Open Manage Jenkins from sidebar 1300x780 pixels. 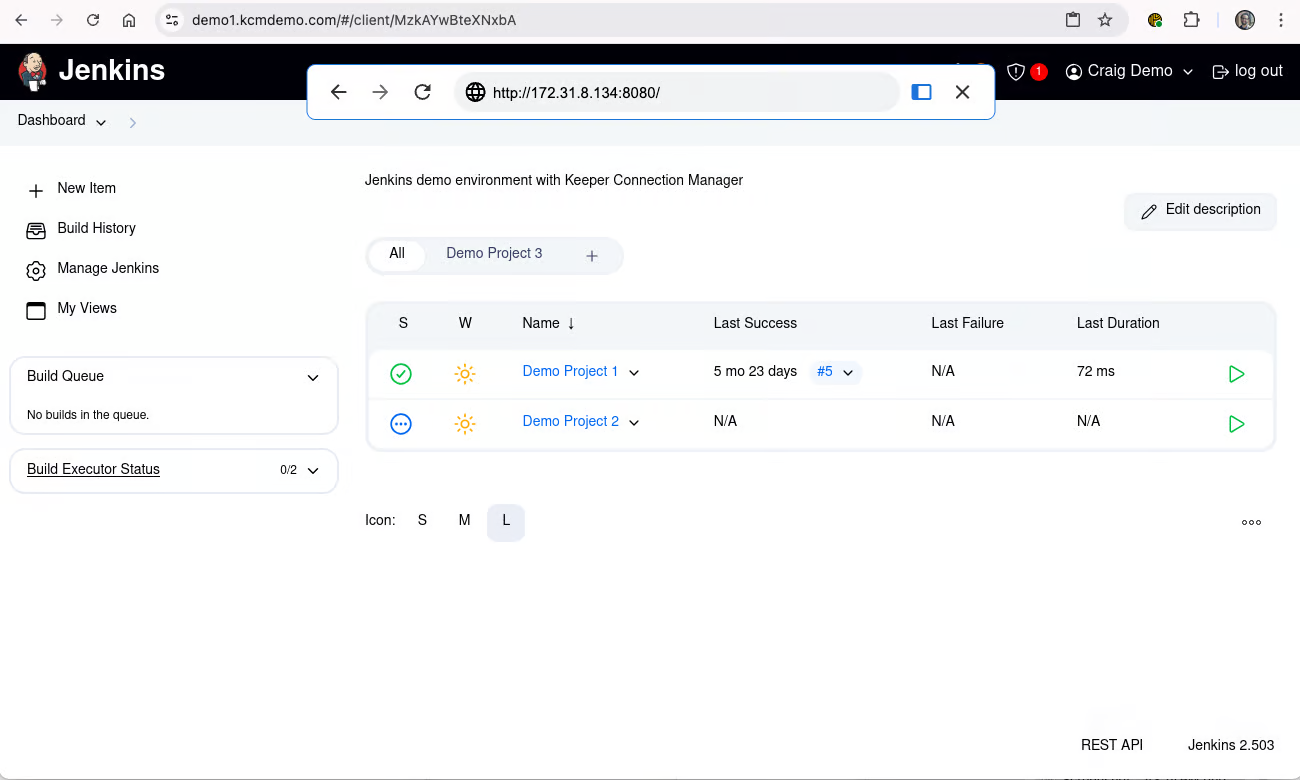point(108,269)
